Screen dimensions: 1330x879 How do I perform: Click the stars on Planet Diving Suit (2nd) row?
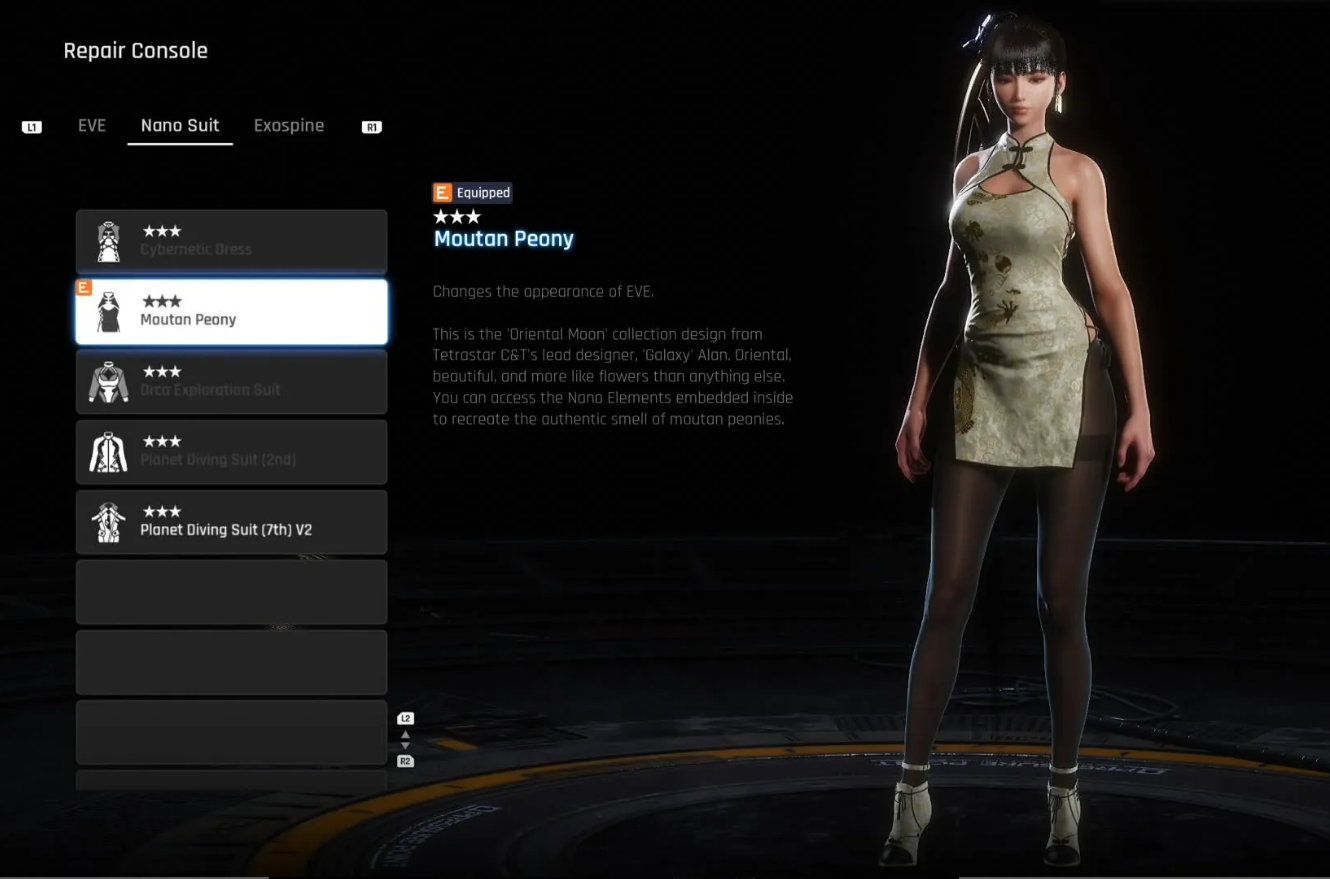[x=162, y=441]
